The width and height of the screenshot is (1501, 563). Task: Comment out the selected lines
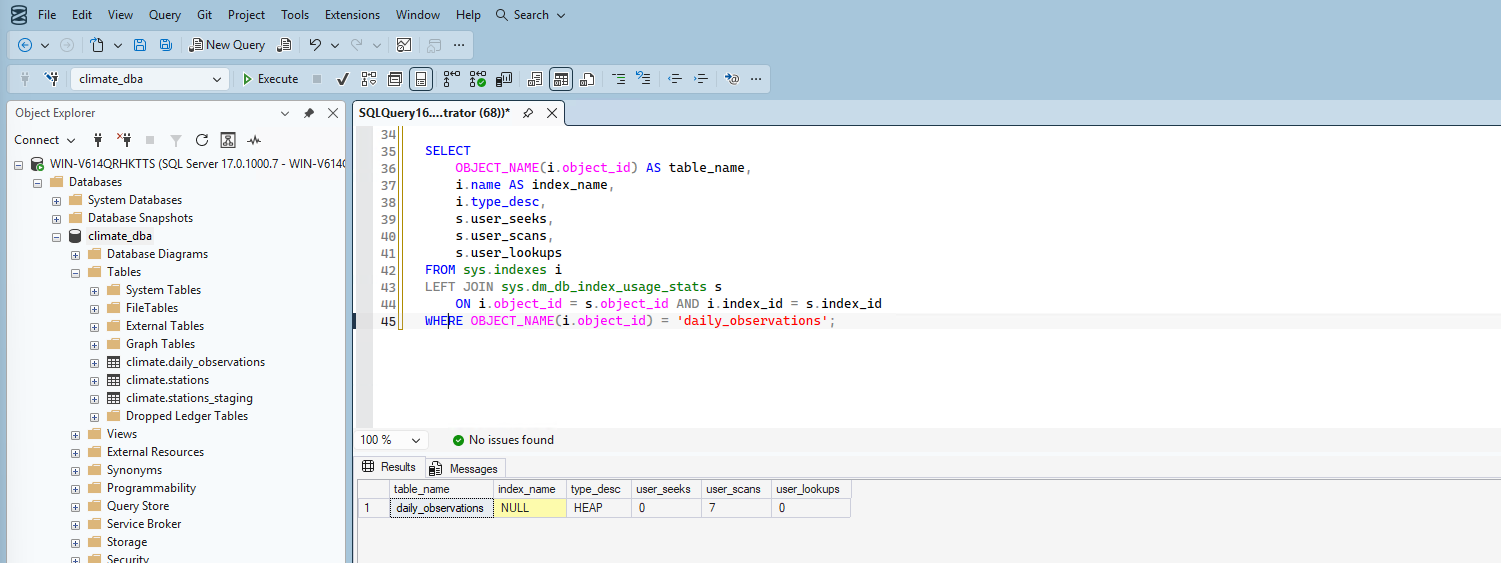click(x=619, y=79)
